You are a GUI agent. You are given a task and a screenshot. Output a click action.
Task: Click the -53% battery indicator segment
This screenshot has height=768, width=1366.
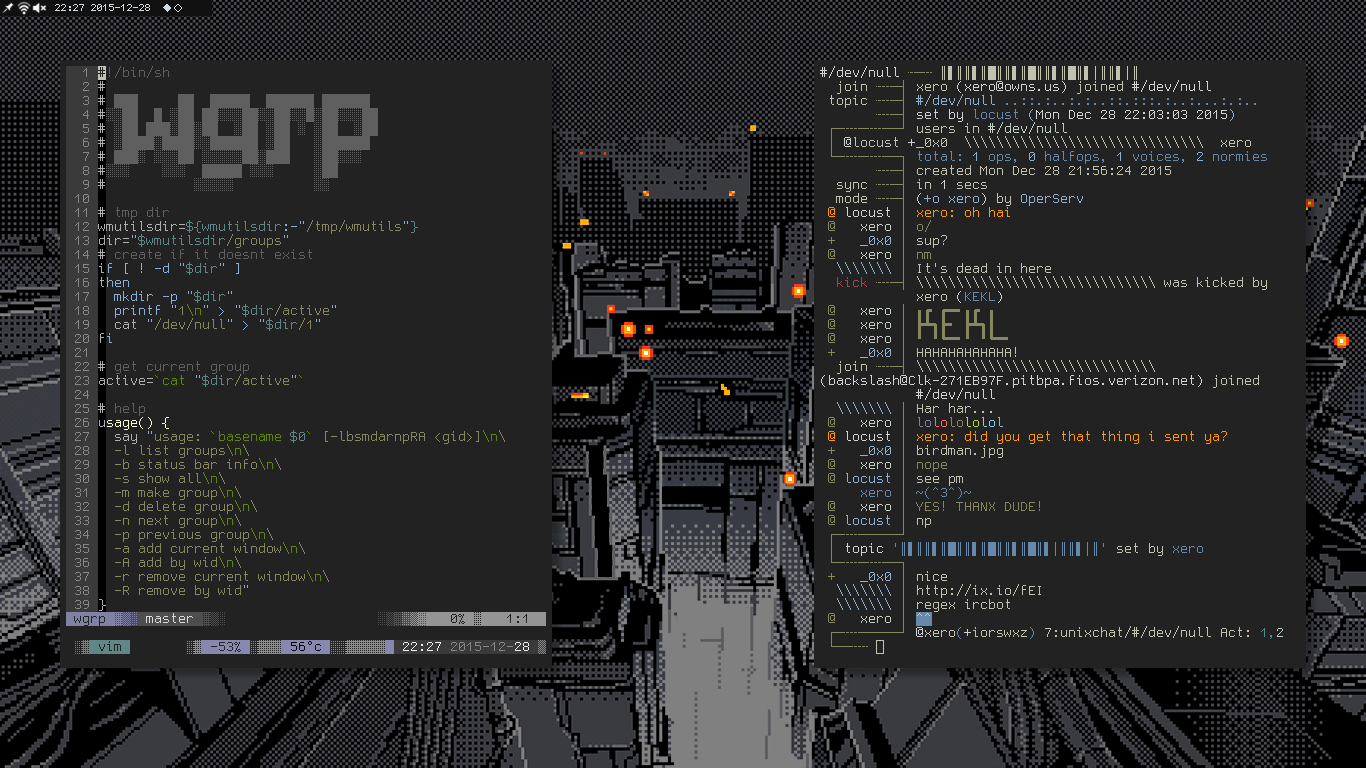click(226, 647)
